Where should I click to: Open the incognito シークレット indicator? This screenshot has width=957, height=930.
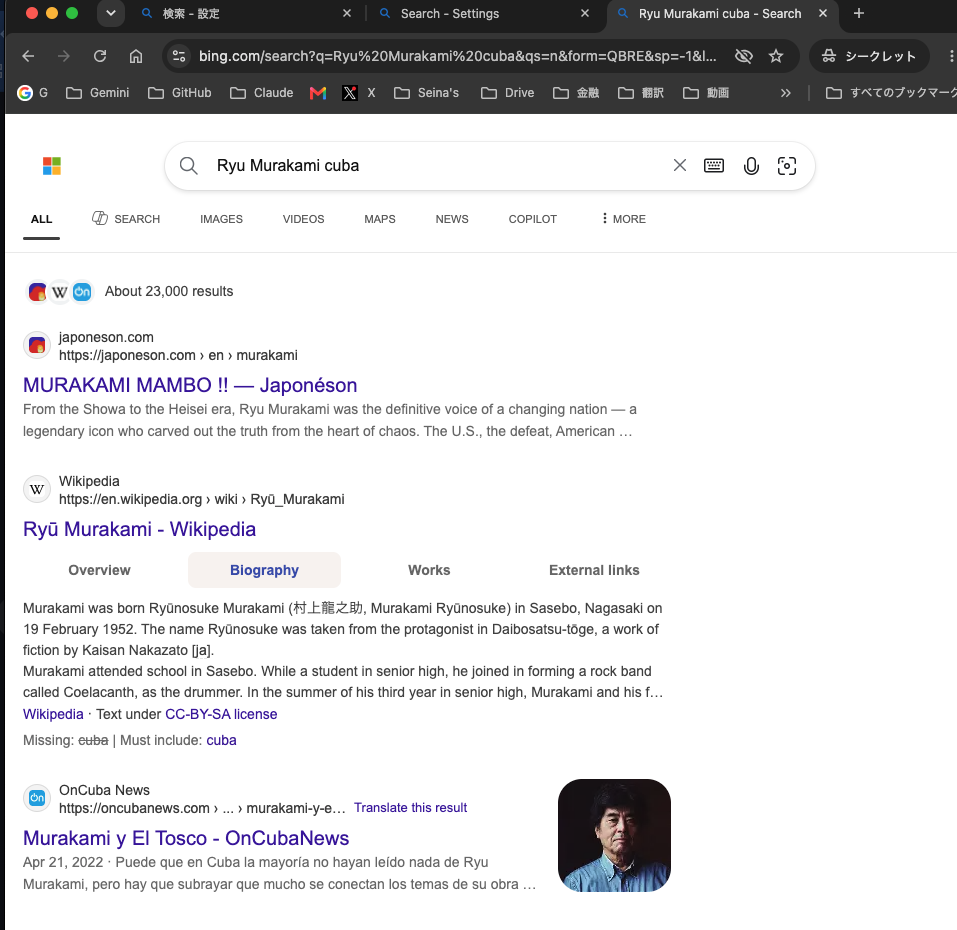coord(869,56)
